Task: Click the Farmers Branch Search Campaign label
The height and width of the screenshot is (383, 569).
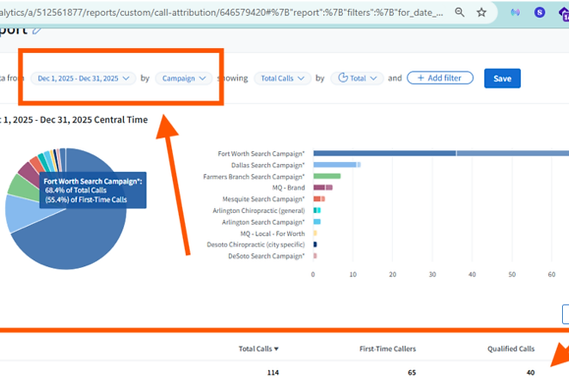Action: click(254, 177)
